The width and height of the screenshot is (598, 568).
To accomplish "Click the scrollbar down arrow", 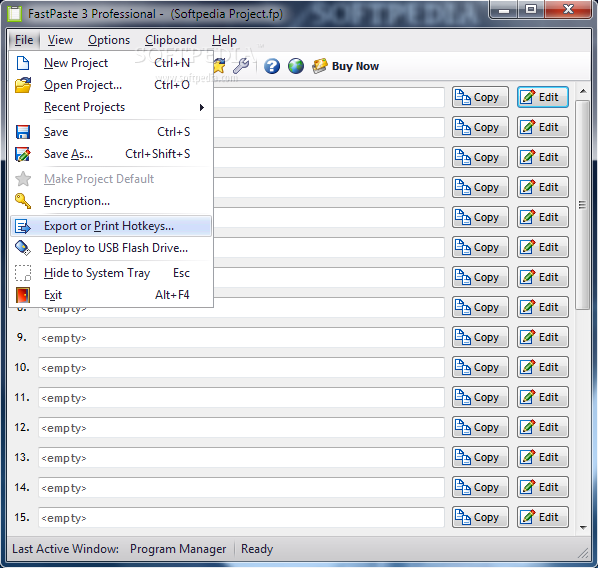I will 583,528.
